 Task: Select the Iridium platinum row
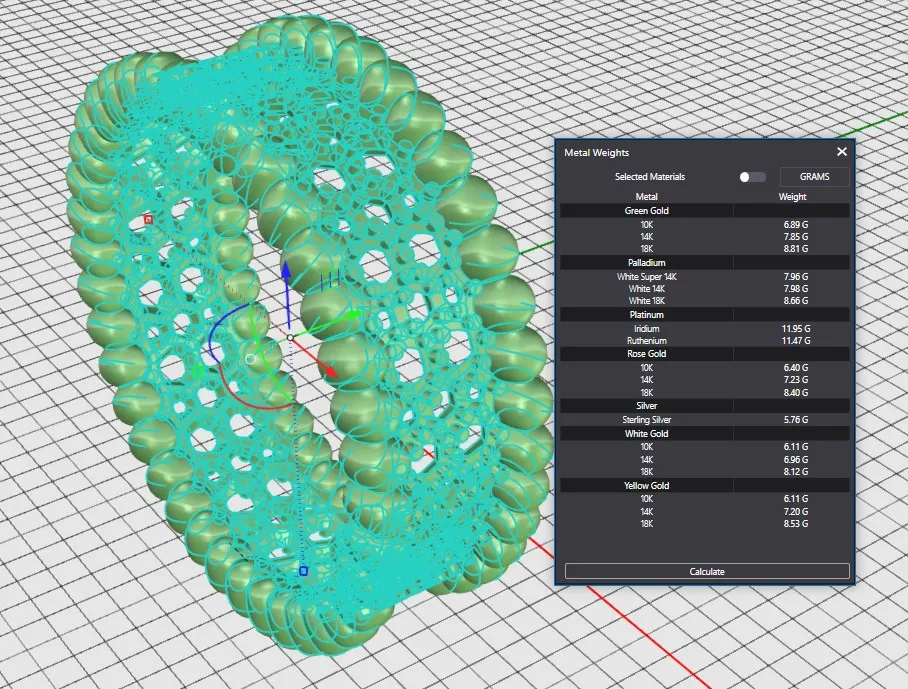pyautogui.click(x=647, y=329)
